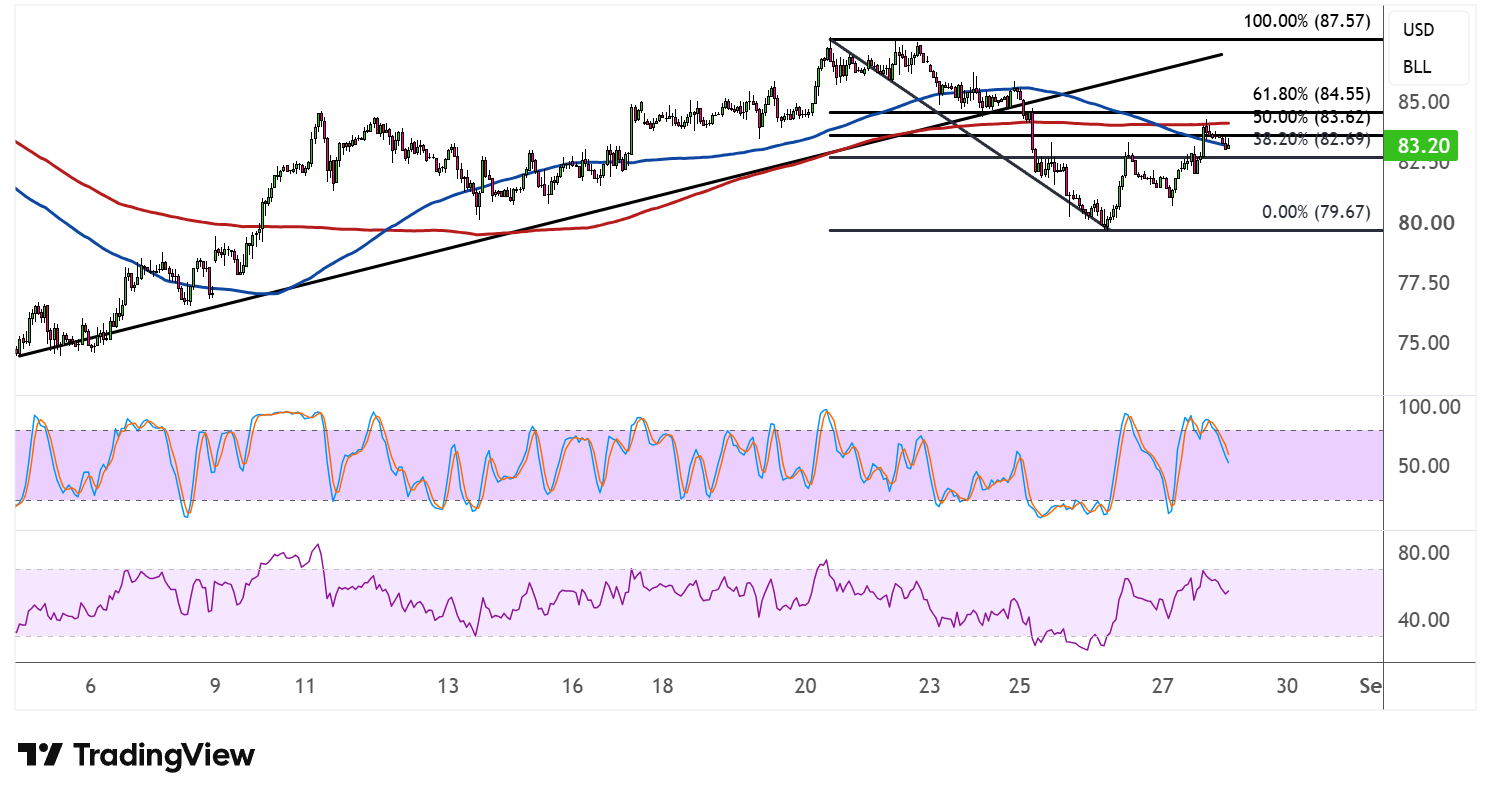Select date 18 on the time axis
This screenshot has height=800, width=1491.
pyautogui.click(x=662, y=687)
